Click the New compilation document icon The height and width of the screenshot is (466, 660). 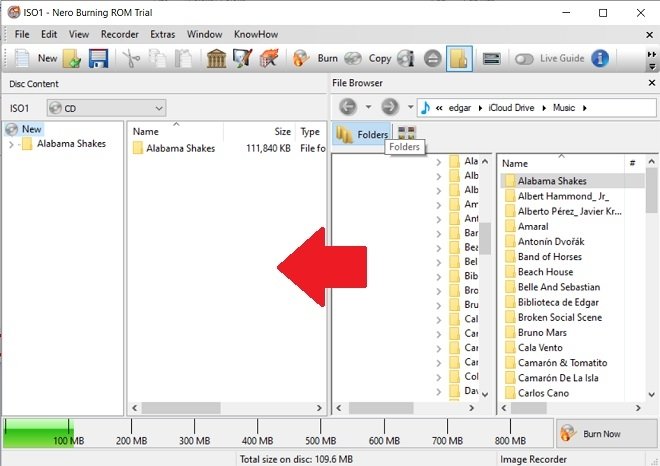(22, 58)
